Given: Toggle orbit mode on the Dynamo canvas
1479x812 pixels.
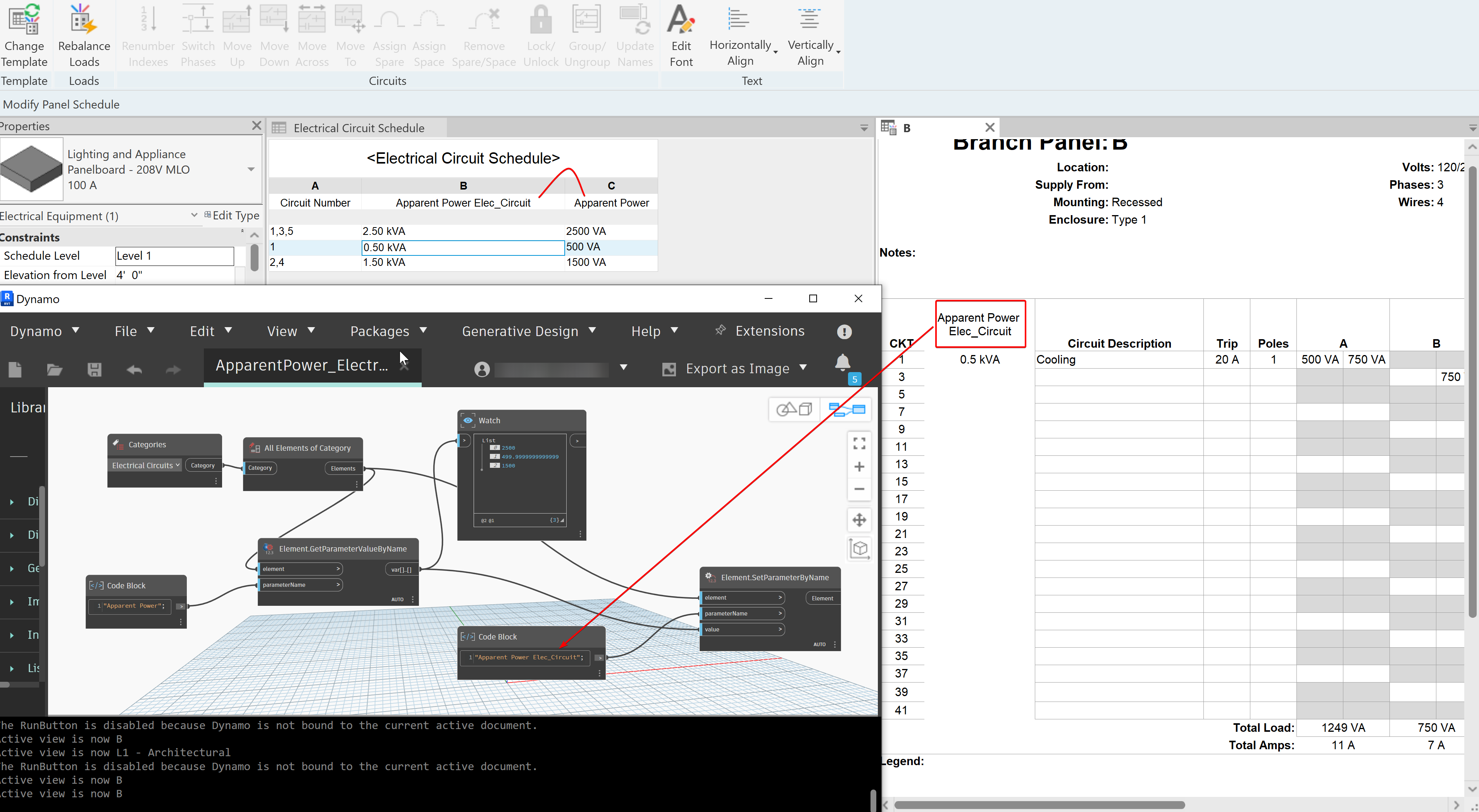Looking at the screenshot, I should 859,548.
